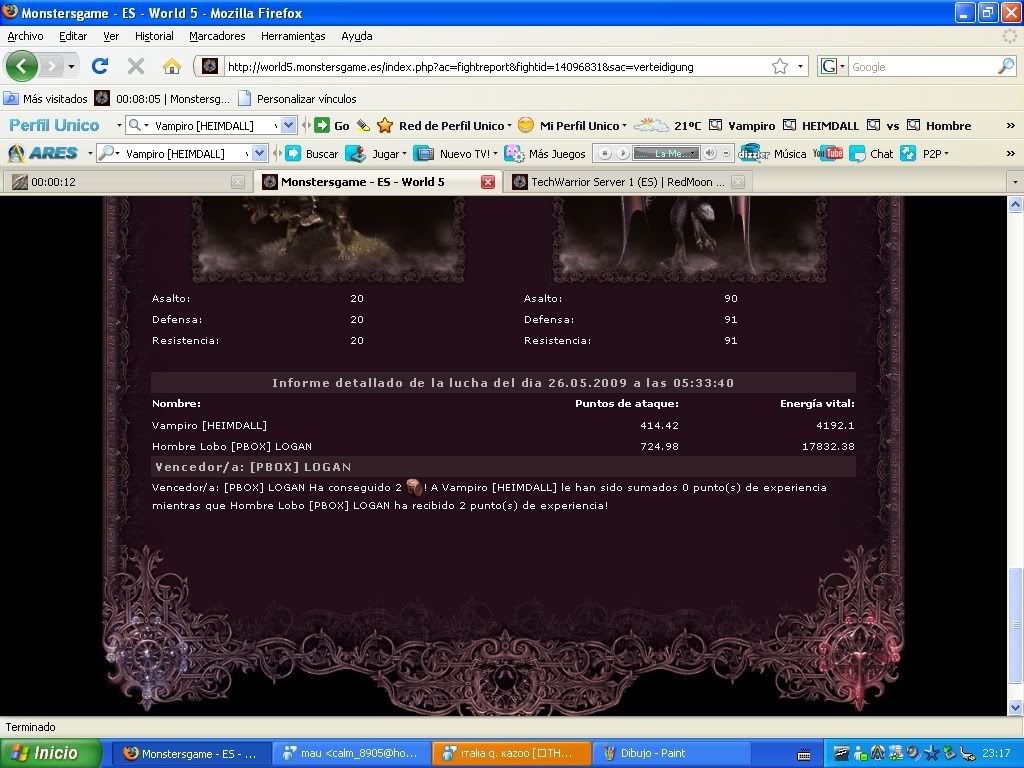Stop the toolbar radio player
This screenshot has width=1024, height=768.
605,153
